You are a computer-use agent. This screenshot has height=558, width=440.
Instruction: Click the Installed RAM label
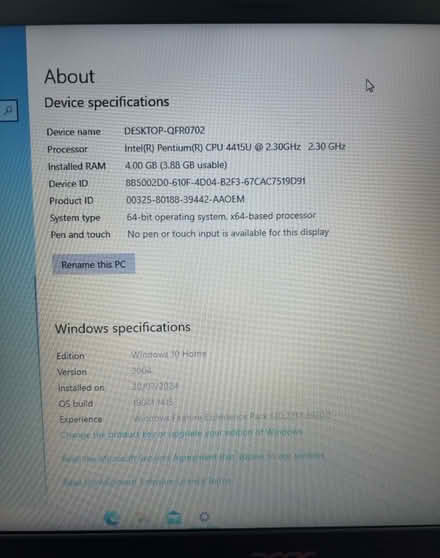point(77,166)
